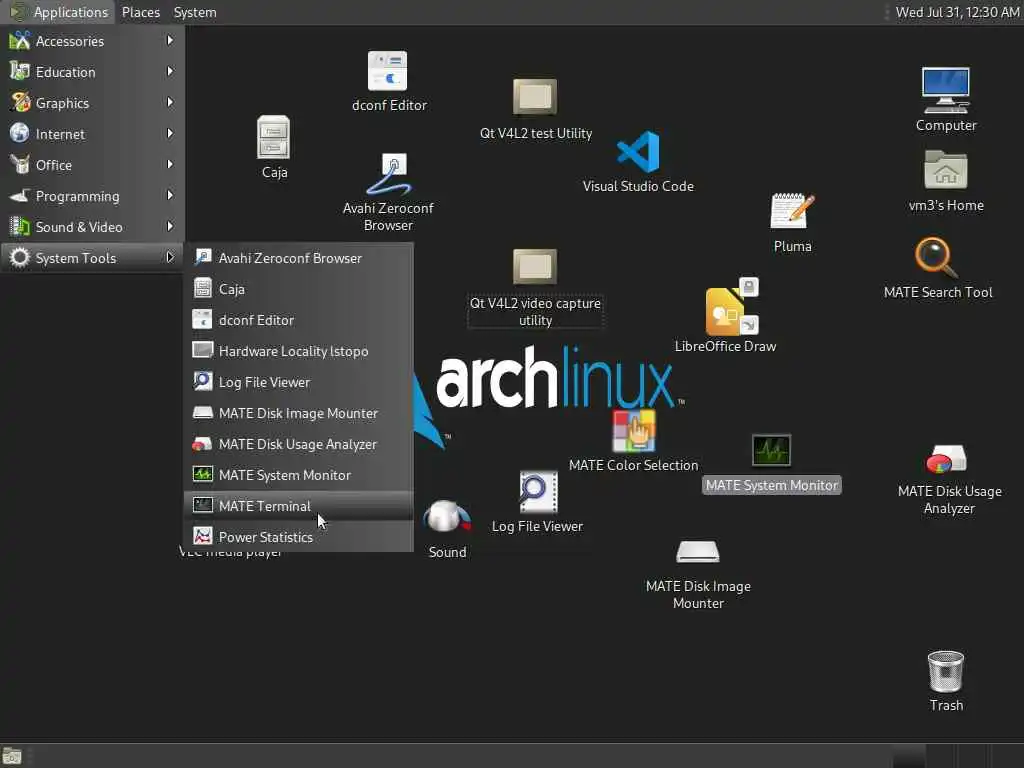Image resolution: width=1024 pixels, height=768 pixels.
Task: Click the MATE Terminal icon in the submenu
Action: click(x=202, y=505)
